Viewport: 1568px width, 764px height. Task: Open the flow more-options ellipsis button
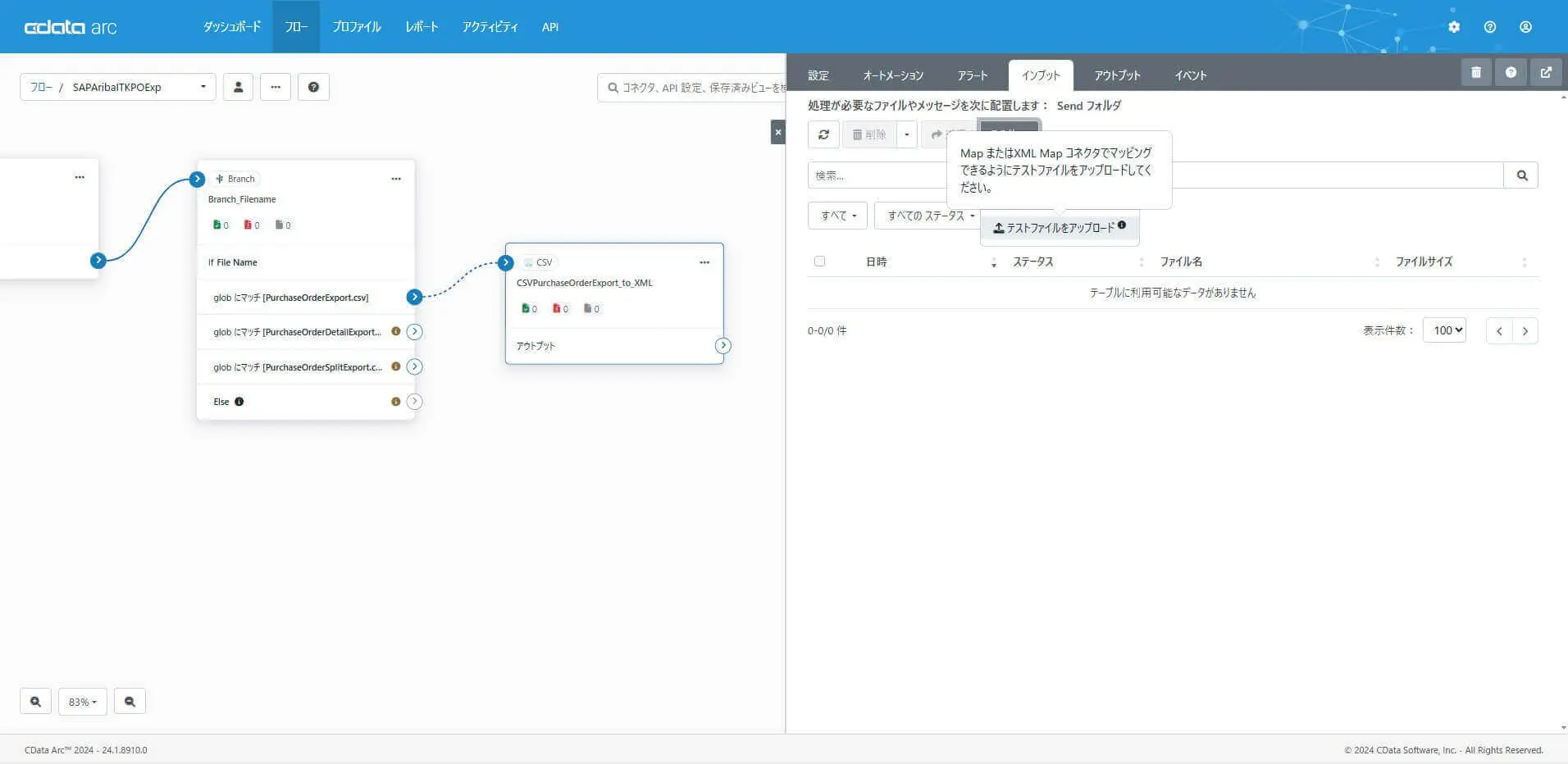tap(276, 87)
